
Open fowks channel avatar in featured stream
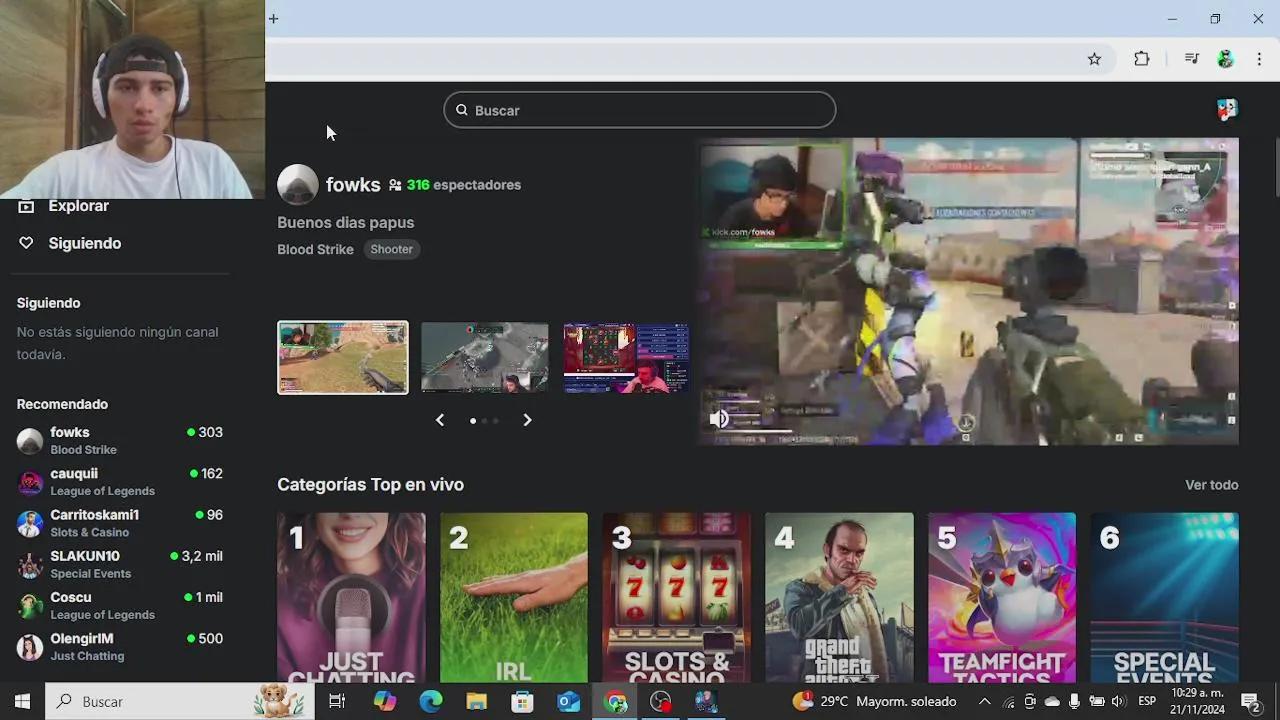point(297,185)
